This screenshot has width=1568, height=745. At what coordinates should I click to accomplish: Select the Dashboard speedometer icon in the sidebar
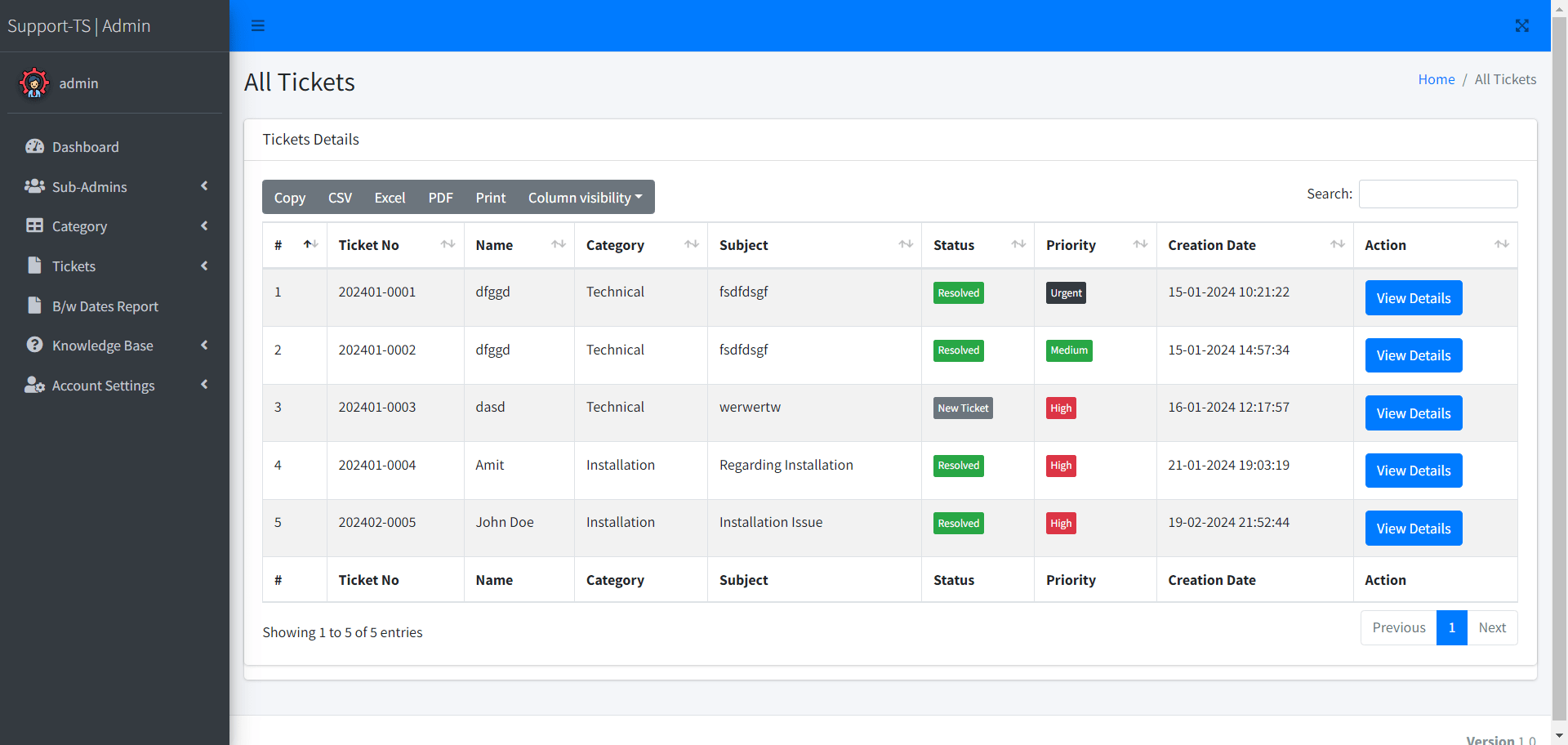click(34, 146)
